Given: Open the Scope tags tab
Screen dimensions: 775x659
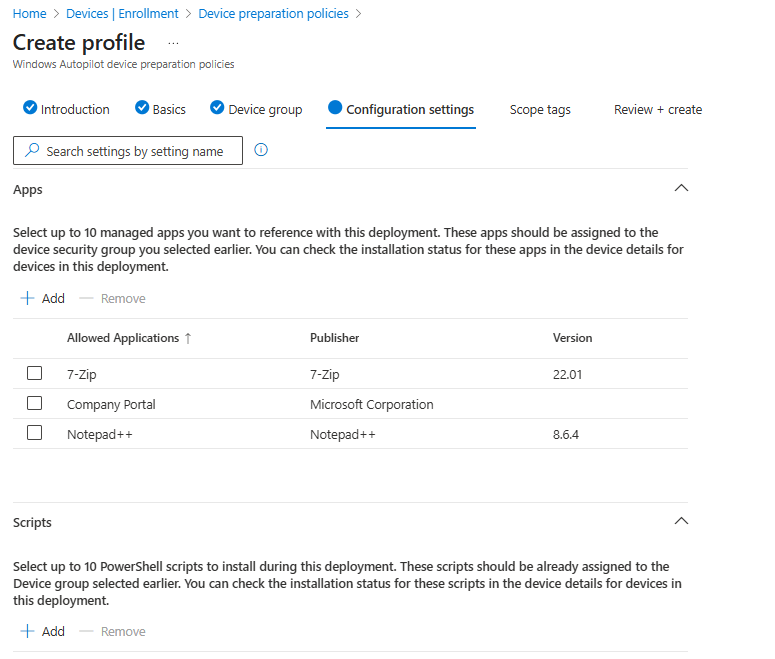Looking at the screenshot, I should [540, 109].
